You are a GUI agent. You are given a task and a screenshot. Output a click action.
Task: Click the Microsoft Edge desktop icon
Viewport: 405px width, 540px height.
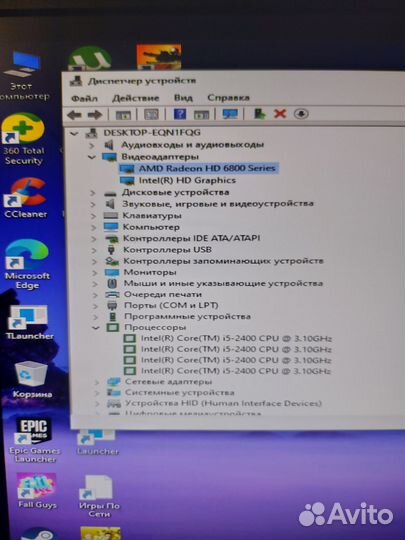point(27,264)
